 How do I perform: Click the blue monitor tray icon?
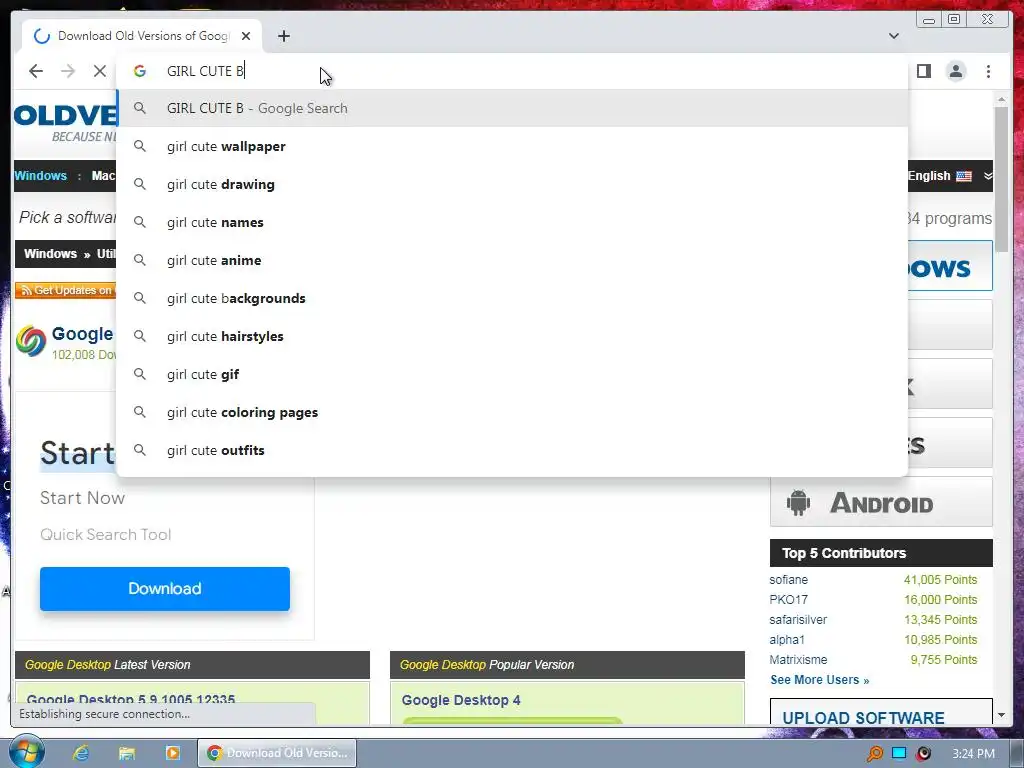click(x=899, y=753)
